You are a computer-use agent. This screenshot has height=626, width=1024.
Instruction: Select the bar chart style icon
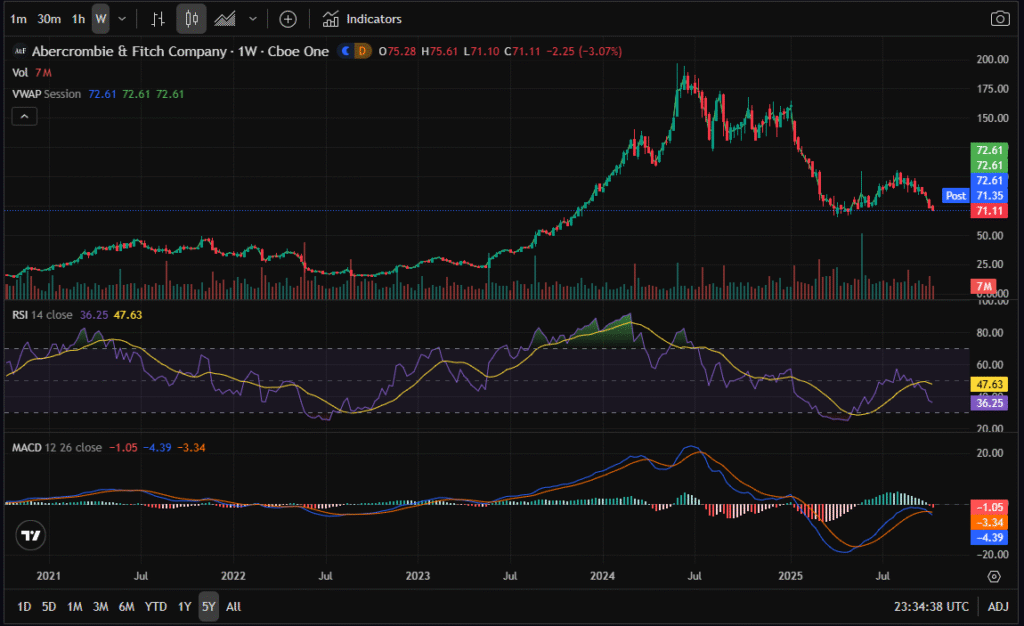pos(157,19)
